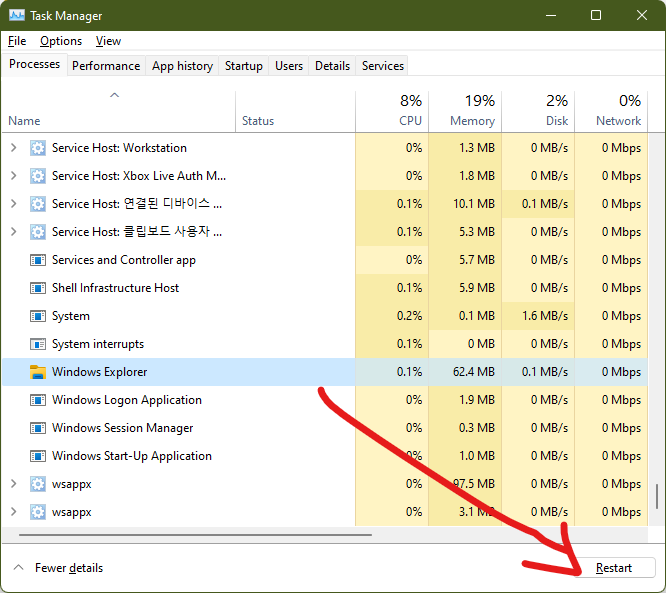666x593 pixels.
Task: Switch to the Performance tab
Action: click(106, 66)
